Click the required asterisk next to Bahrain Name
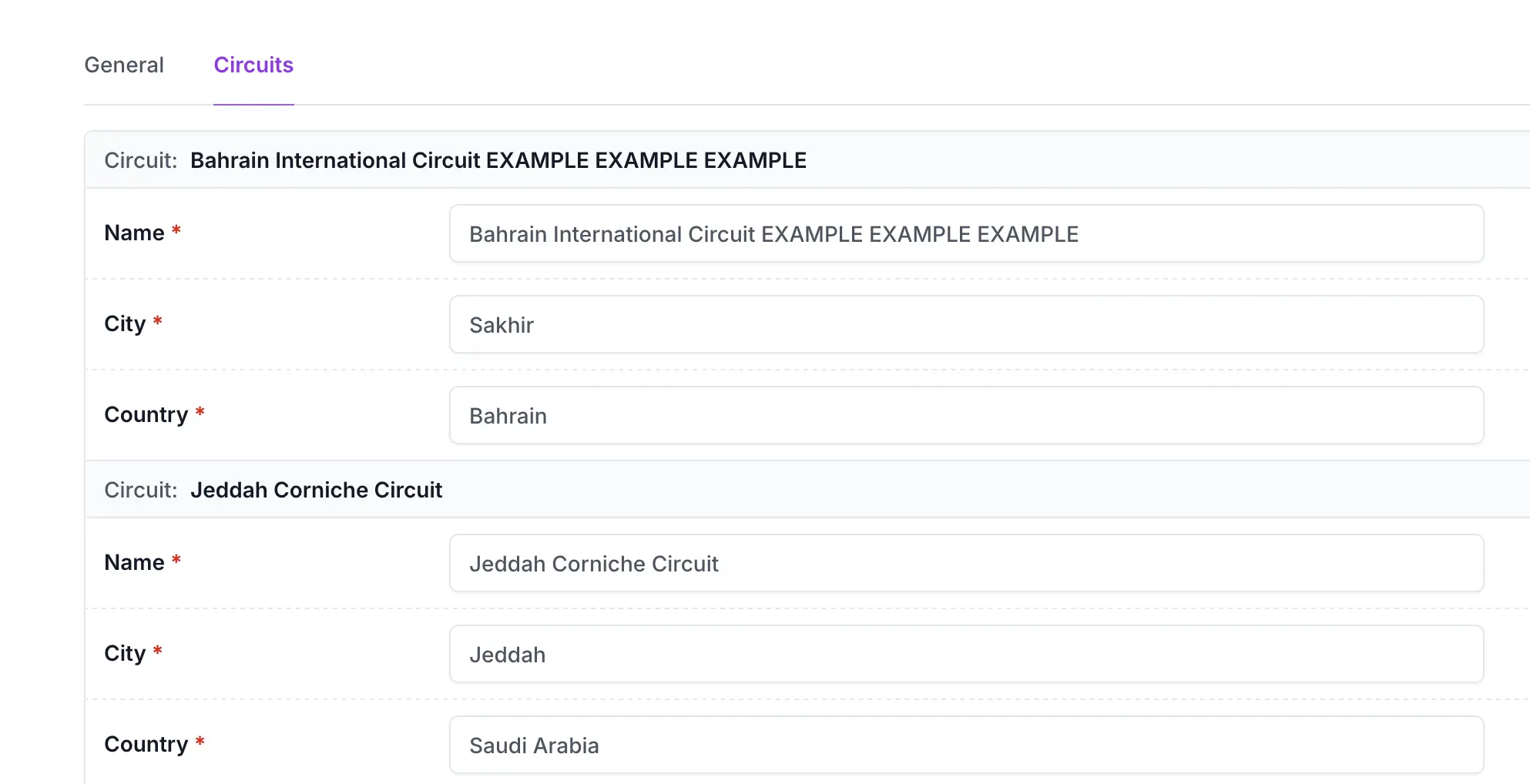 tap(176, 230)
